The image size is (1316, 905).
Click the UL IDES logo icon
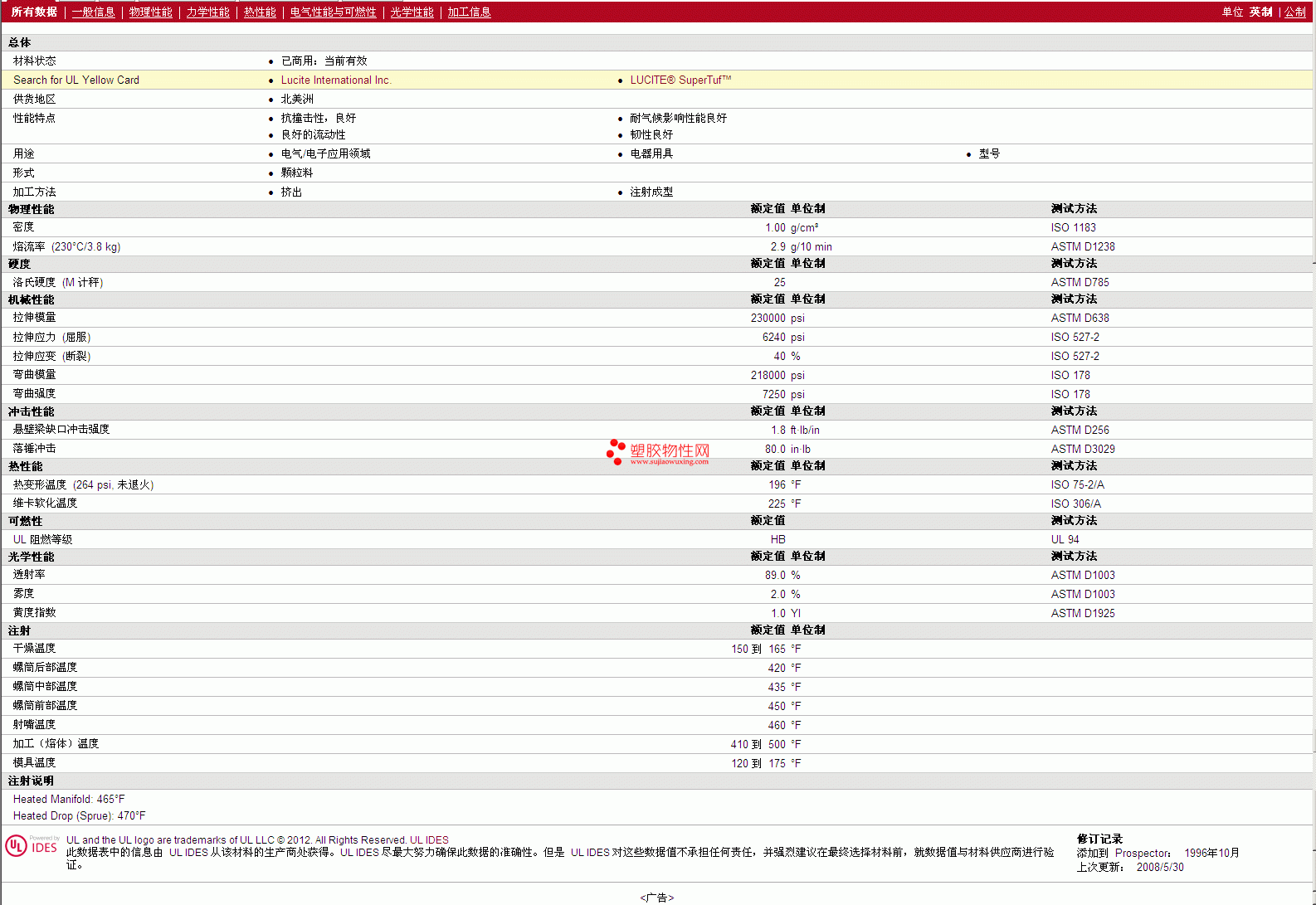[32, 845]
